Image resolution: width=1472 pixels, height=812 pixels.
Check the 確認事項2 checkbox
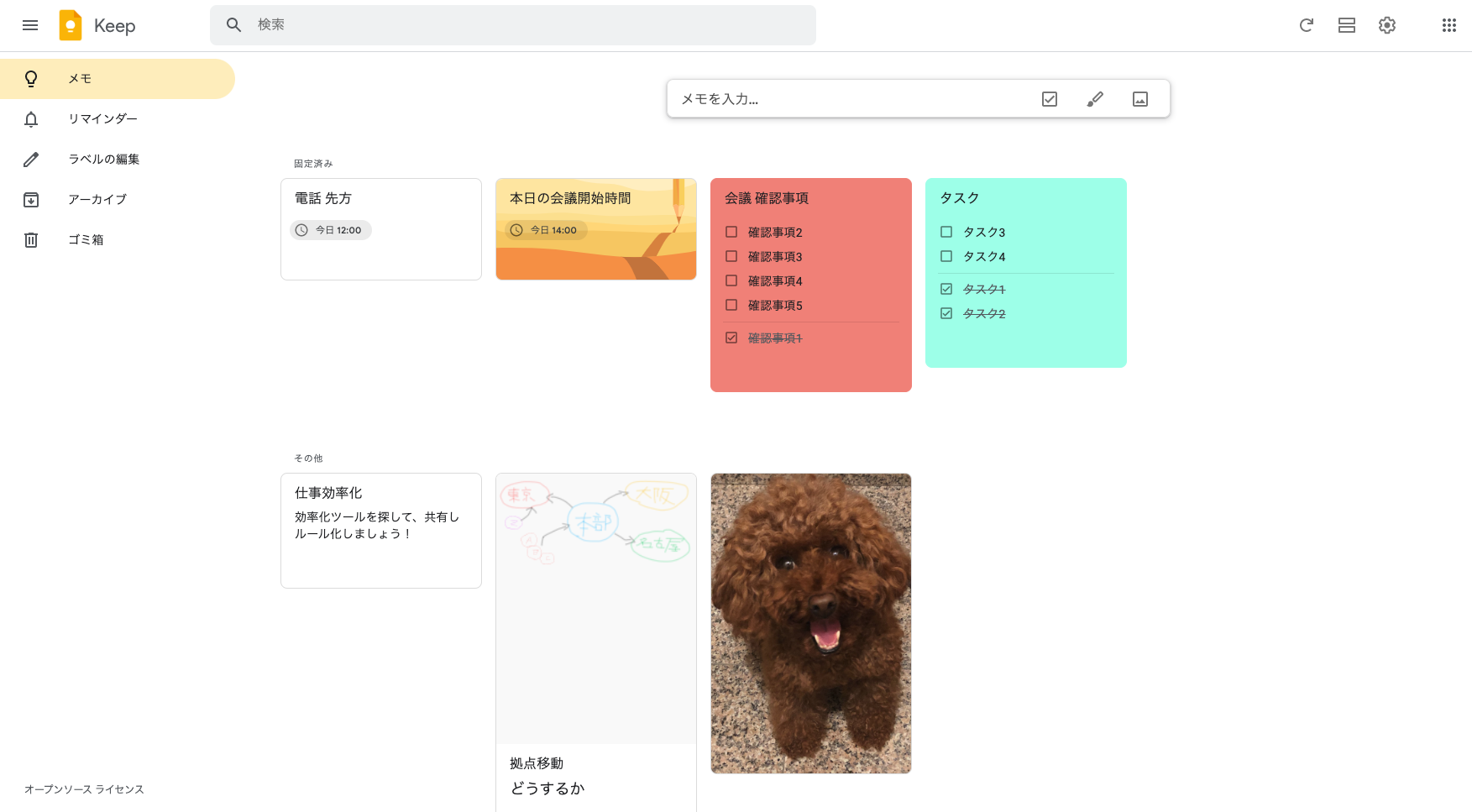[x=731, y=232]
